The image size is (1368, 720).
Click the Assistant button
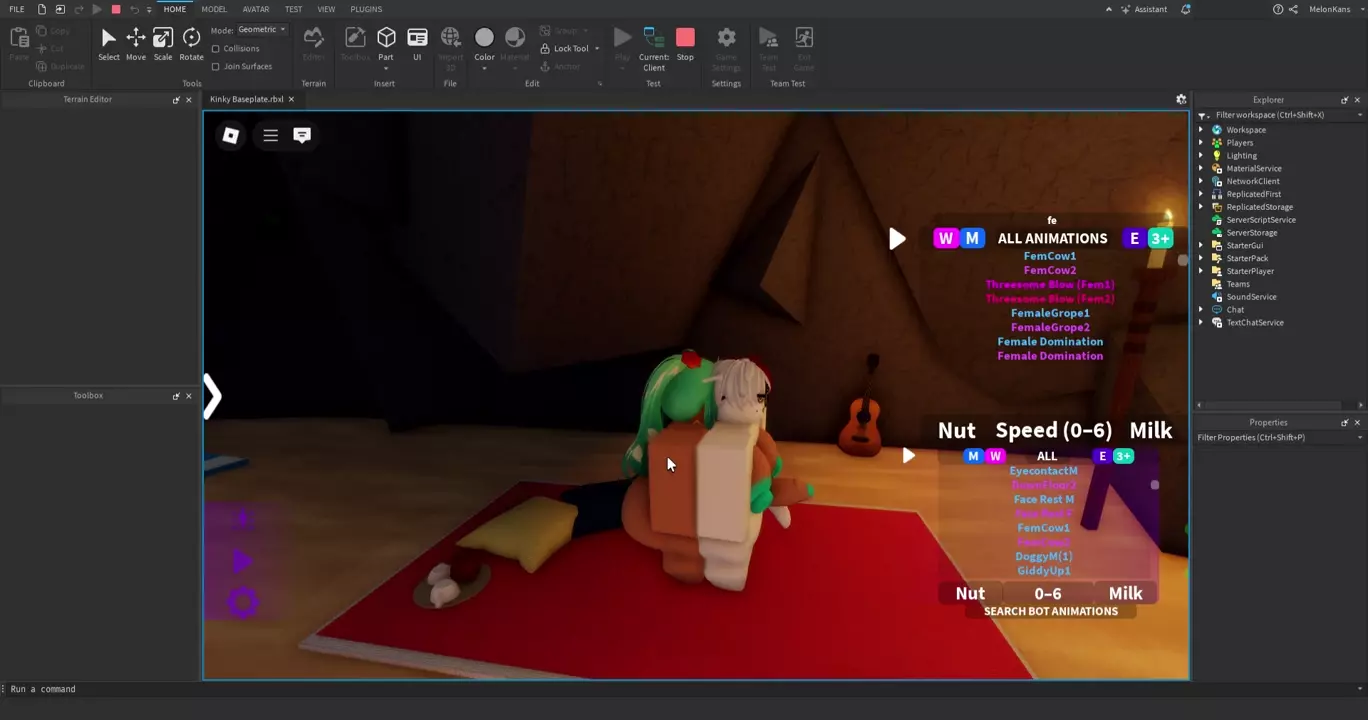click(x=1143, y=9)
